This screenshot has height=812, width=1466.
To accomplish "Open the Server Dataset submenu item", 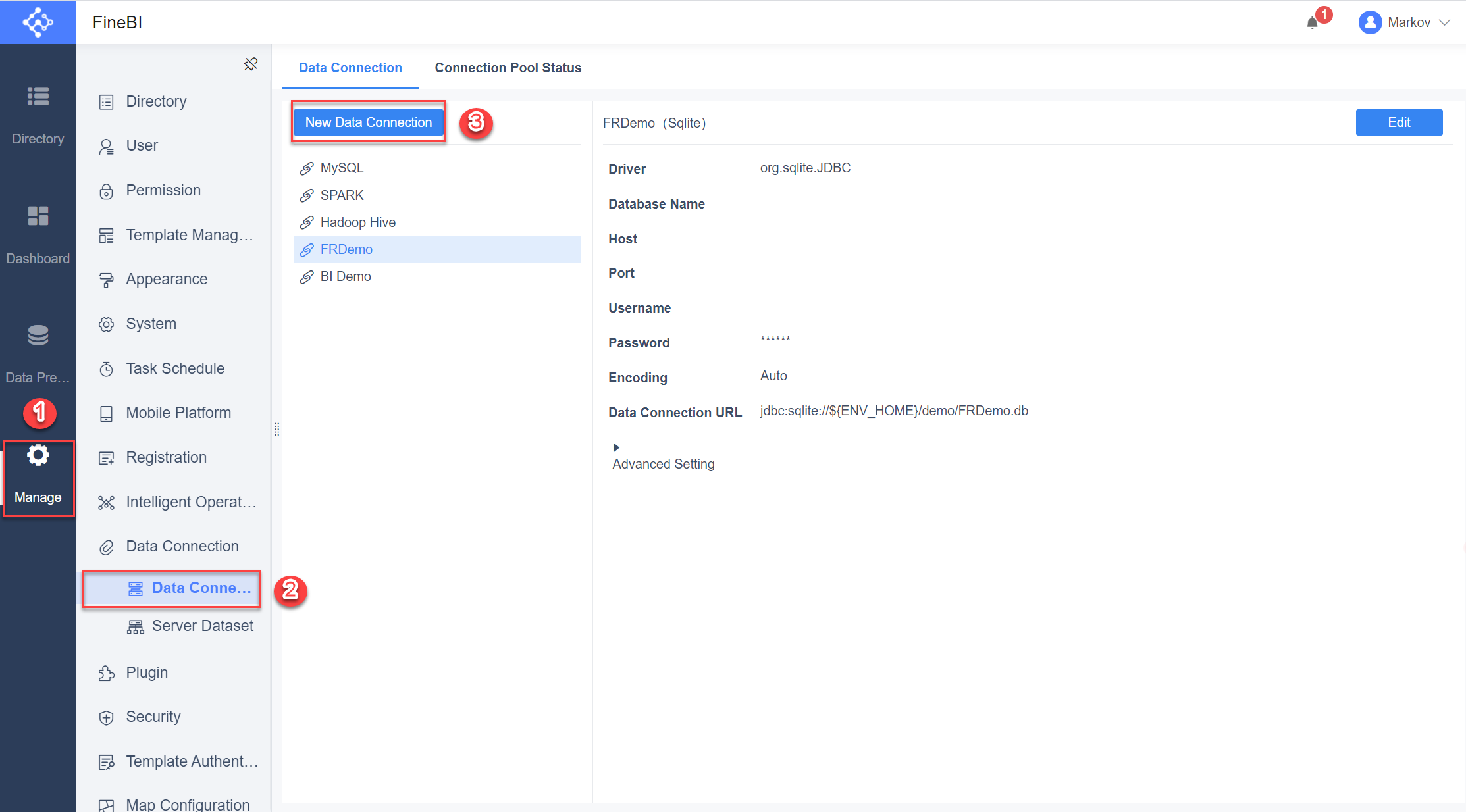I will [x=174, y=626].
